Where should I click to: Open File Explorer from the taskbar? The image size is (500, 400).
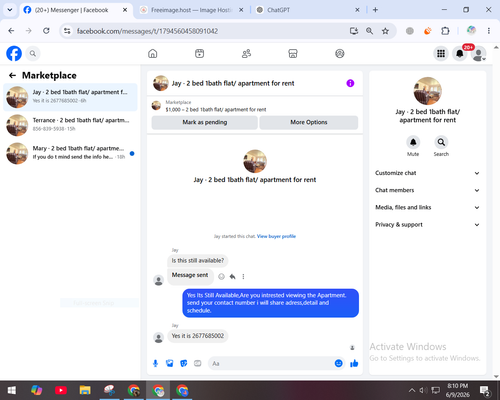tap(85, 390)
